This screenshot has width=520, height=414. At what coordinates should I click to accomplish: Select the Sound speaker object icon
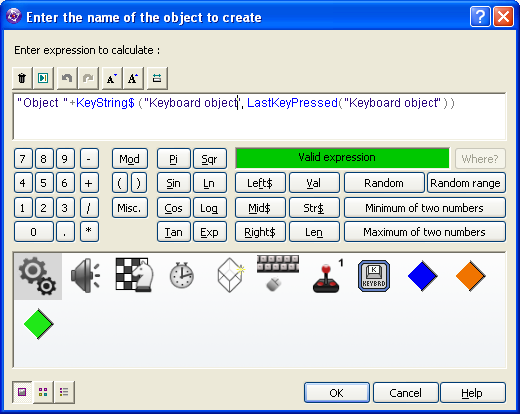[x=86, y=276]
